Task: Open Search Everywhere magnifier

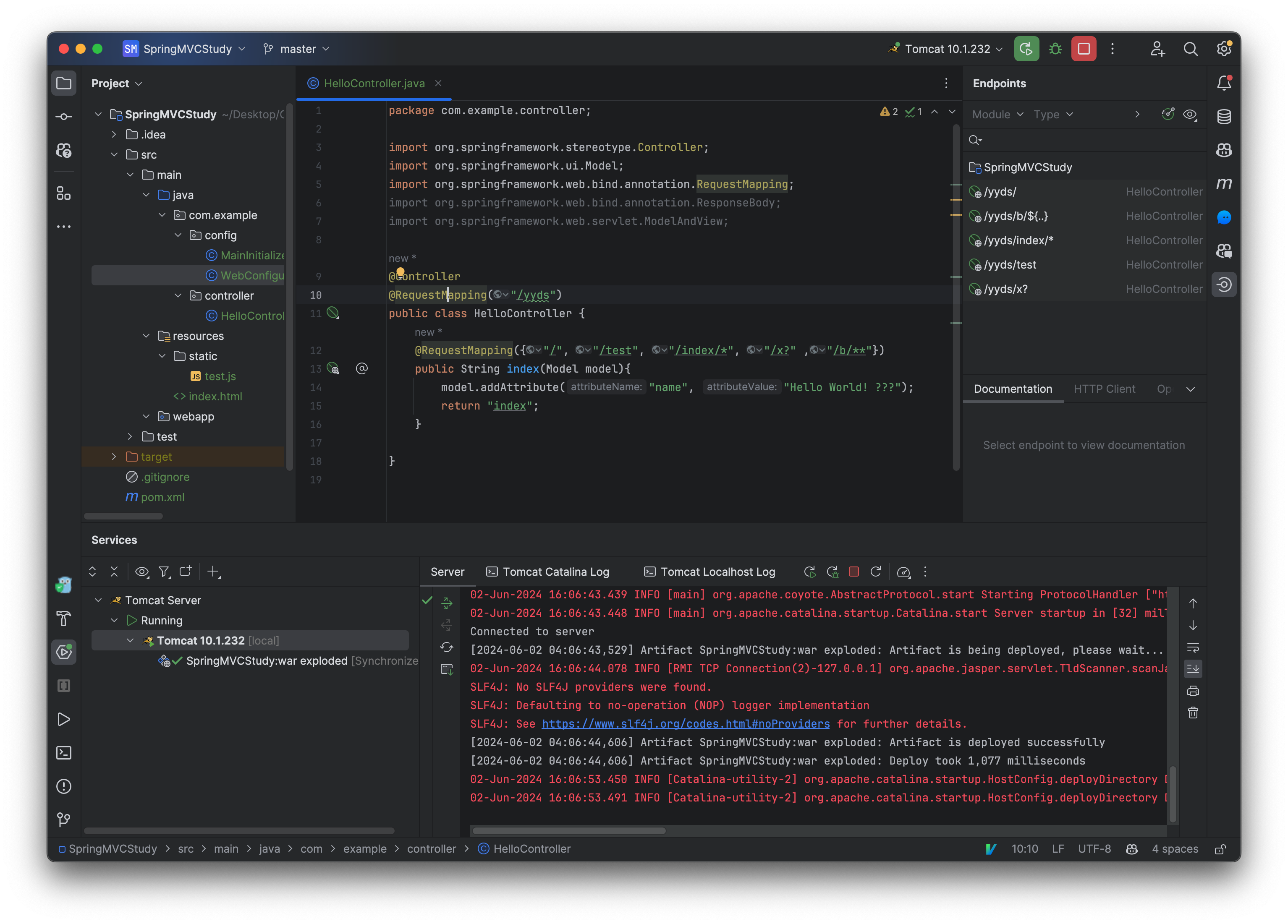Action: (x=1190, y=49)
